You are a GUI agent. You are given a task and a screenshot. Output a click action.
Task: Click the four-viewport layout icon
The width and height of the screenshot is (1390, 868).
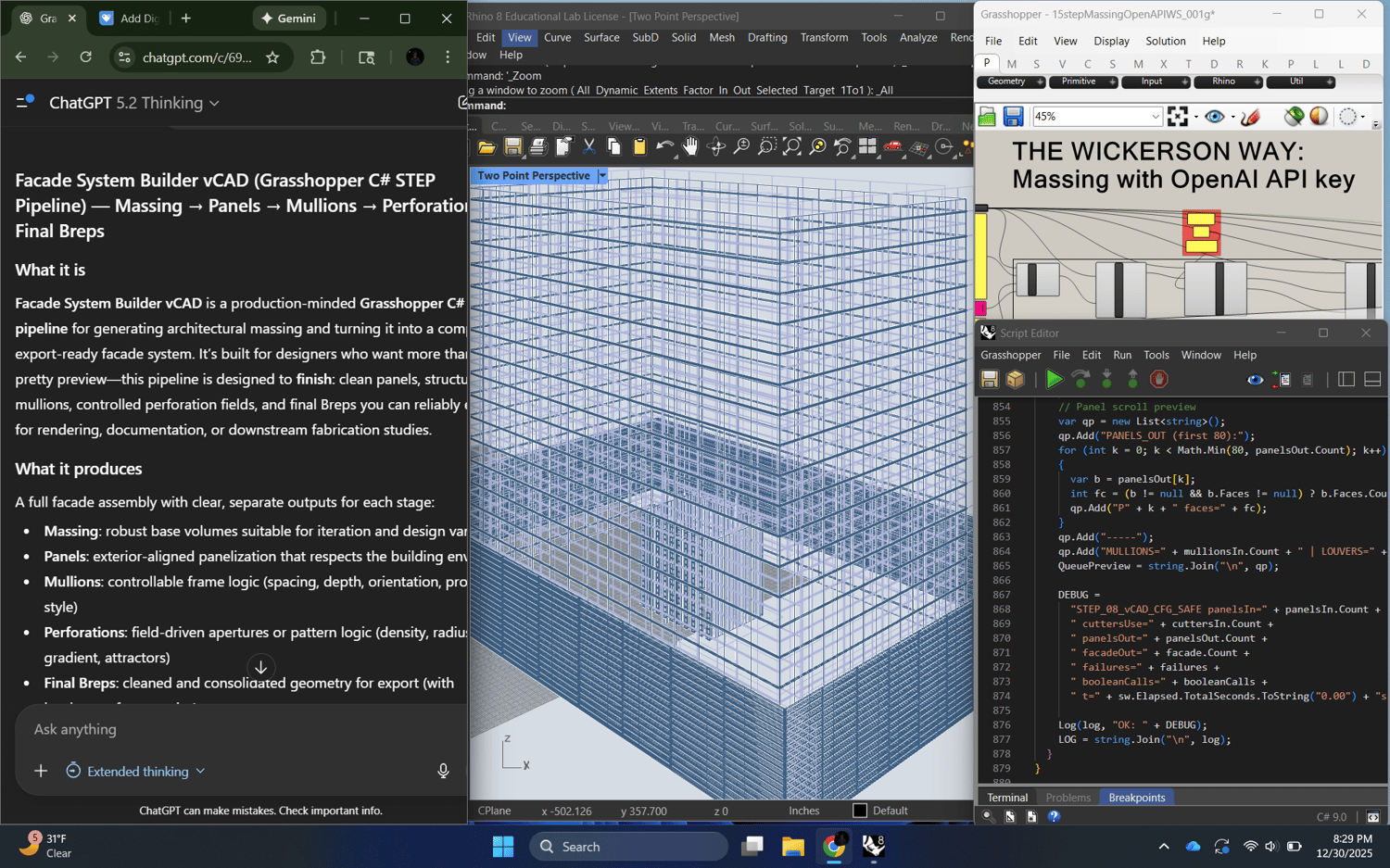click(867, 146)
